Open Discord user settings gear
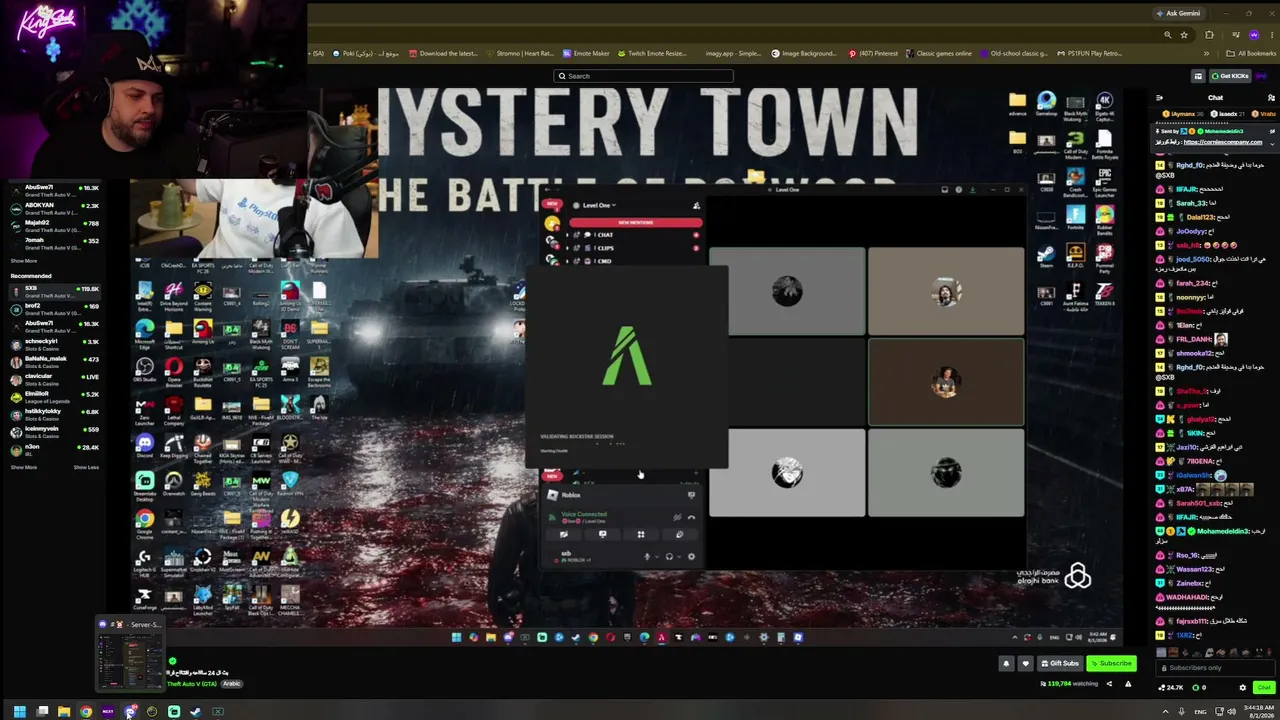The image size is (1280, 720). 691,557
